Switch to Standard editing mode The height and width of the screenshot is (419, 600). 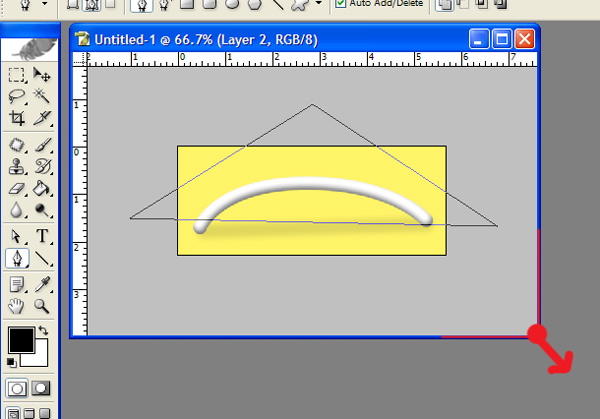click(18, 388)
